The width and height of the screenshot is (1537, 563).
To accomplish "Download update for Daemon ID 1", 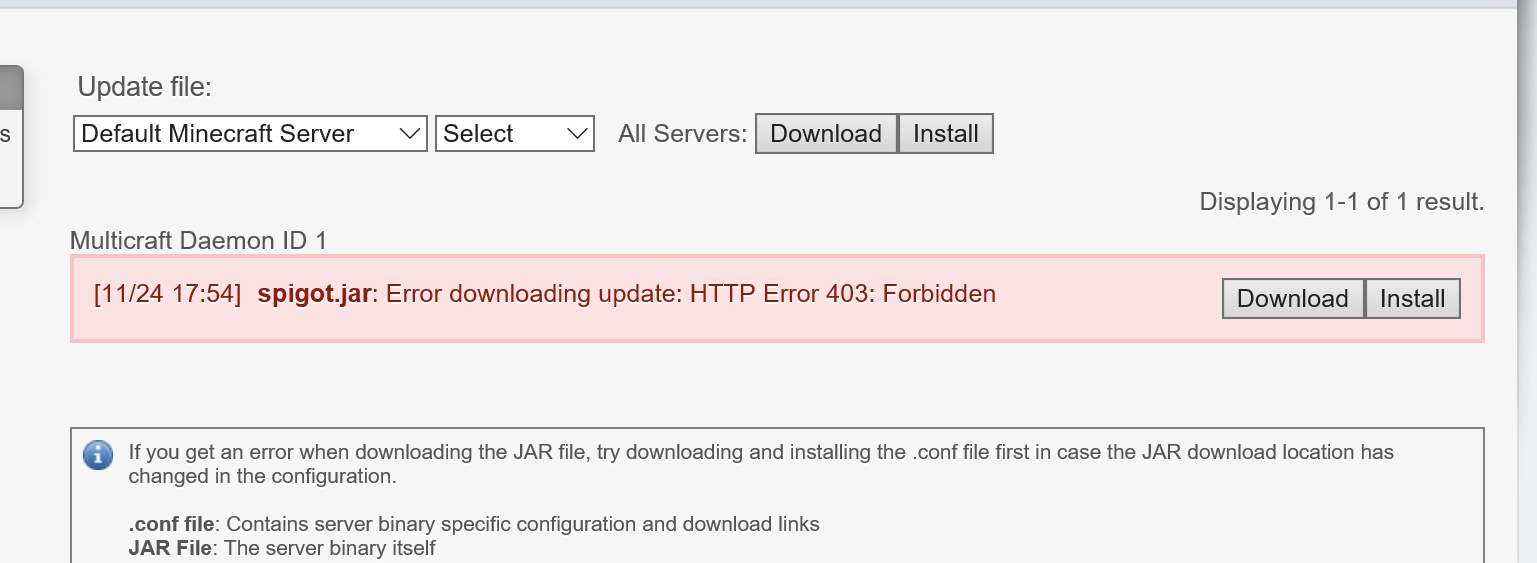I will [1292, 299].
